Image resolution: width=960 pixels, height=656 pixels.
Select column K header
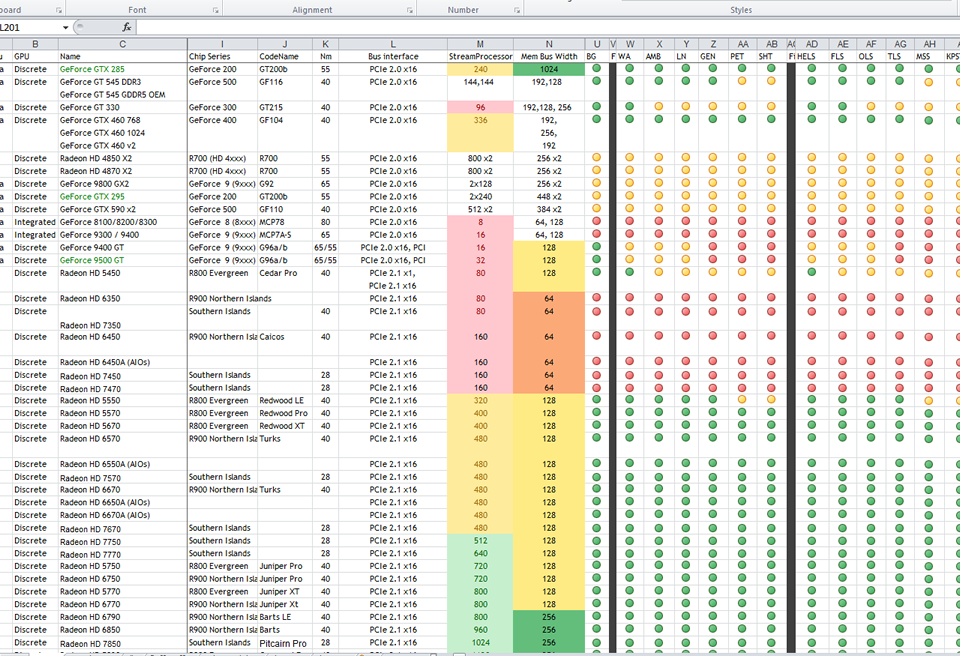[x=325, y=44]
